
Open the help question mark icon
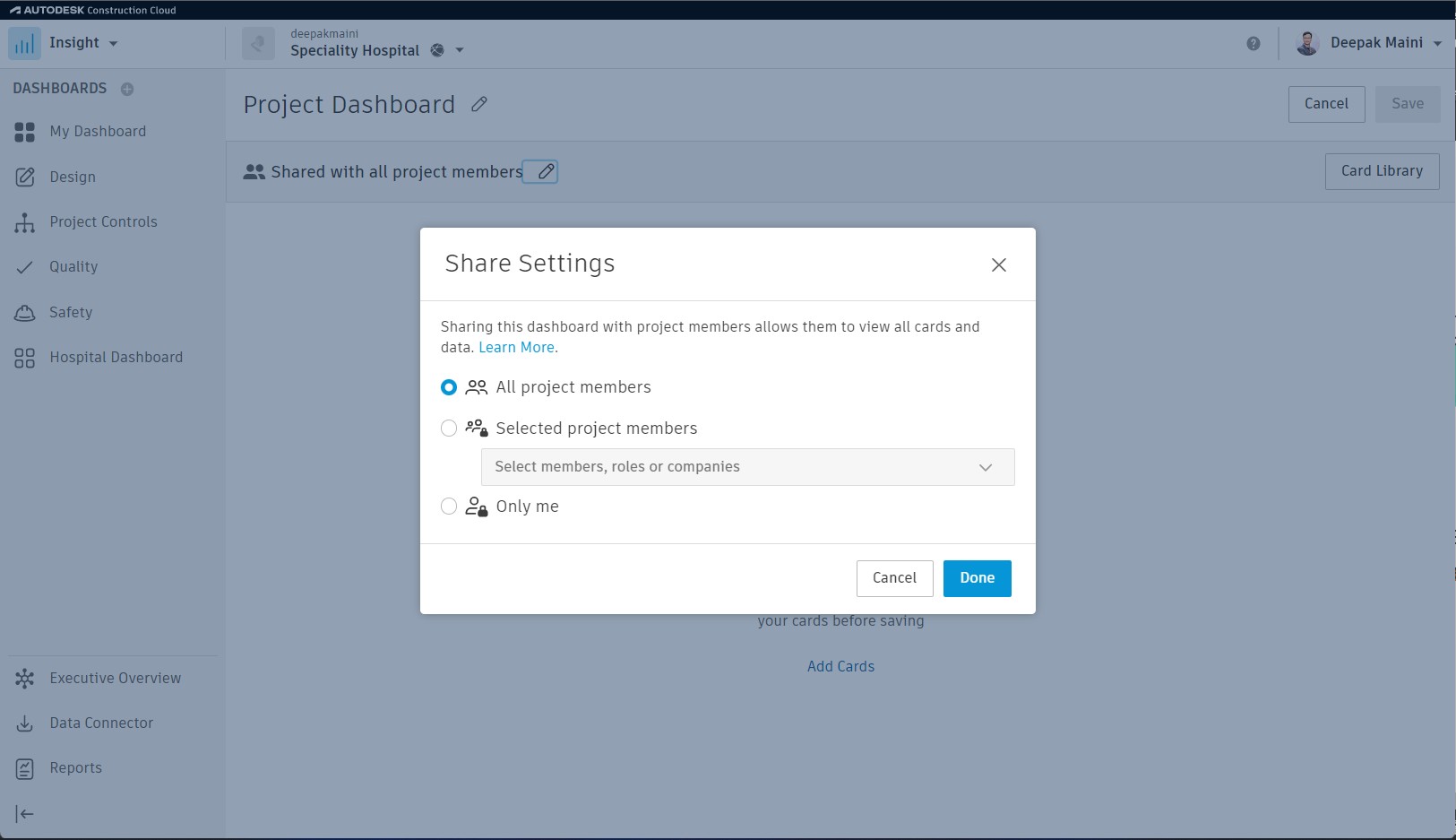(x=1254, y=43)
